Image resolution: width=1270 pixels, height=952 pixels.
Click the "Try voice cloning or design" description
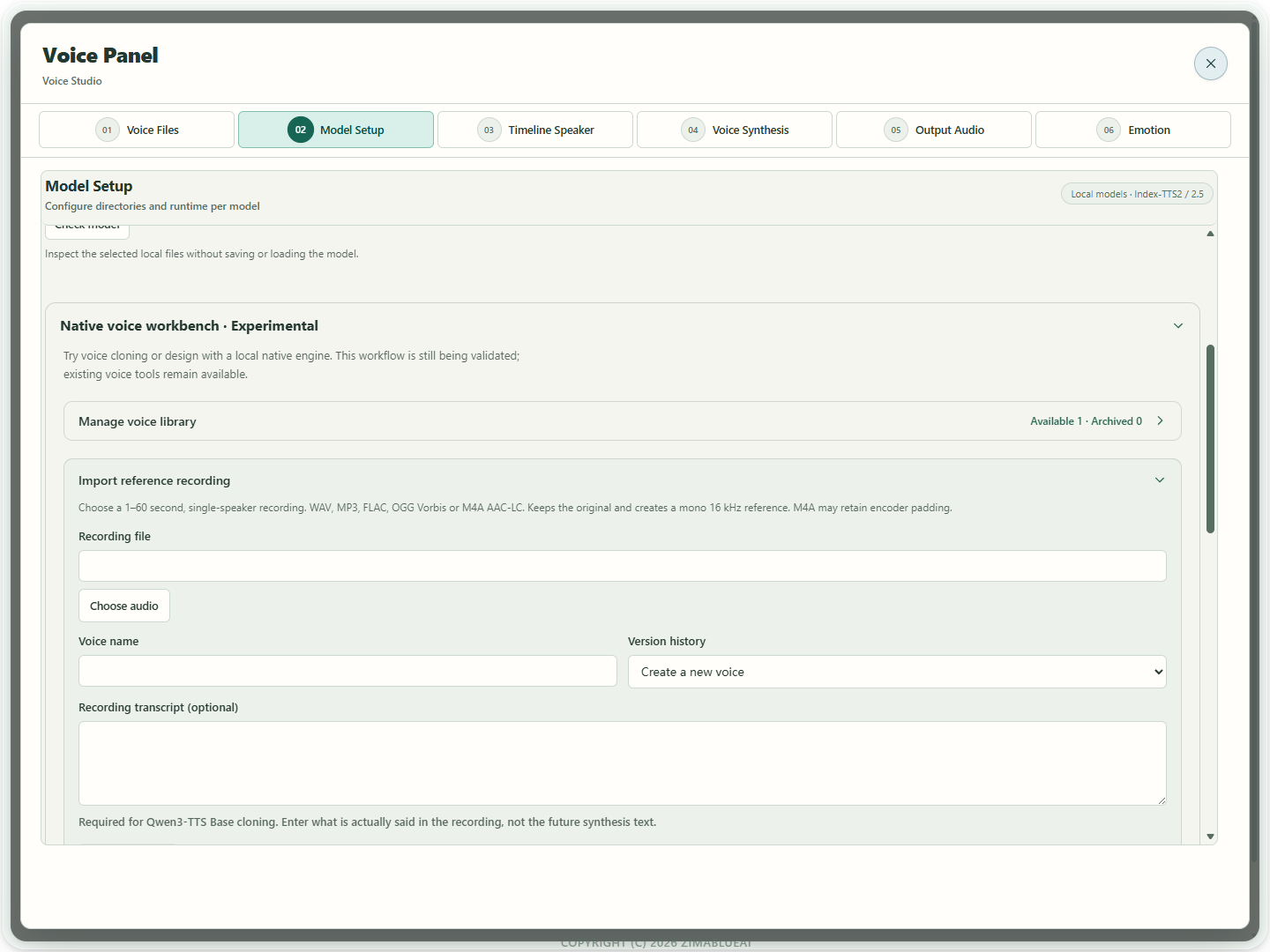291,365
